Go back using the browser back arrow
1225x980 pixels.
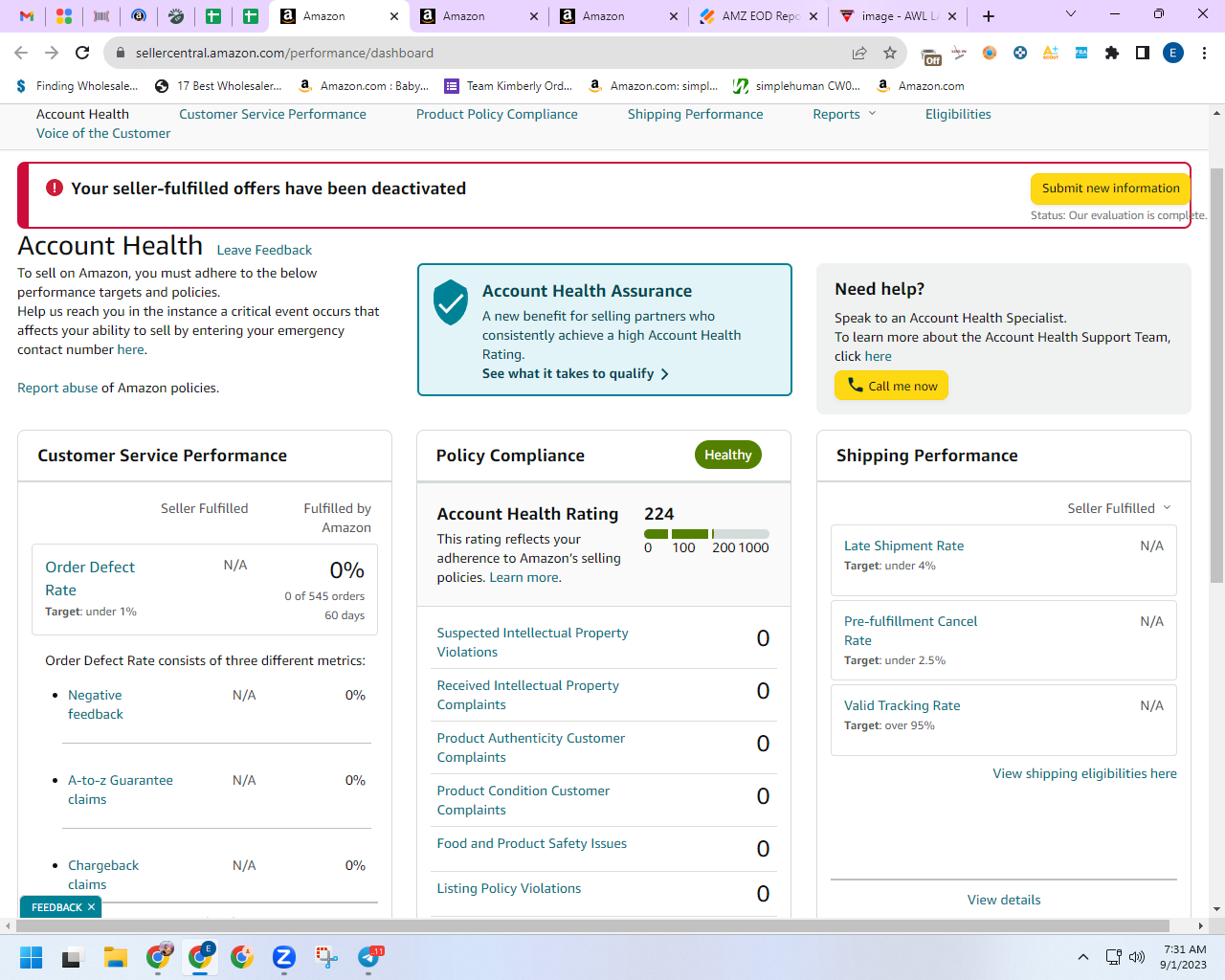(21, 53)
